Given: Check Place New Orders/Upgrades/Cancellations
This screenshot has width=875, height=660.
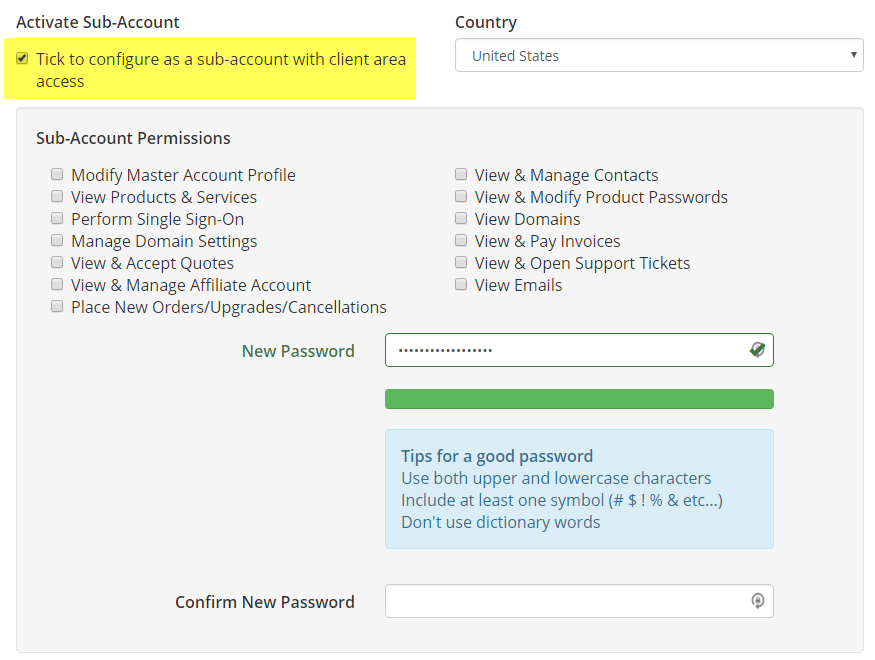Looking at the screenshot, I should 57,306.
